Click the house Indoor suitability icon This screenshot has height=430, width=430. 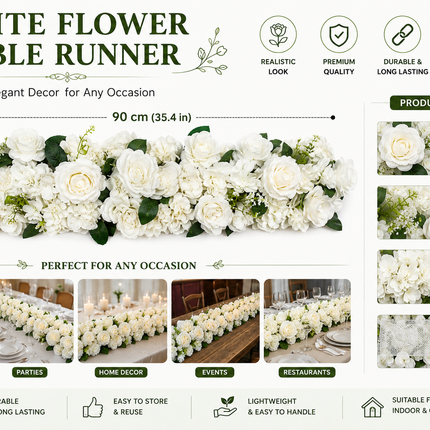pyautogui.click(x=372, y=407)
